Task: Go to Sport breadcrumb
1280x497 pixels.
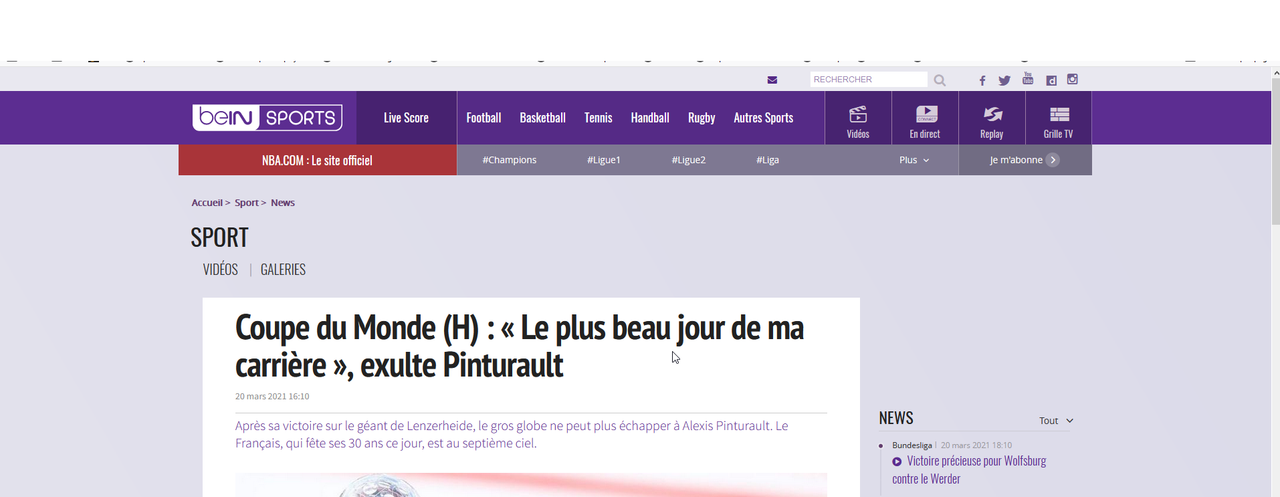Action: [247, 203]
